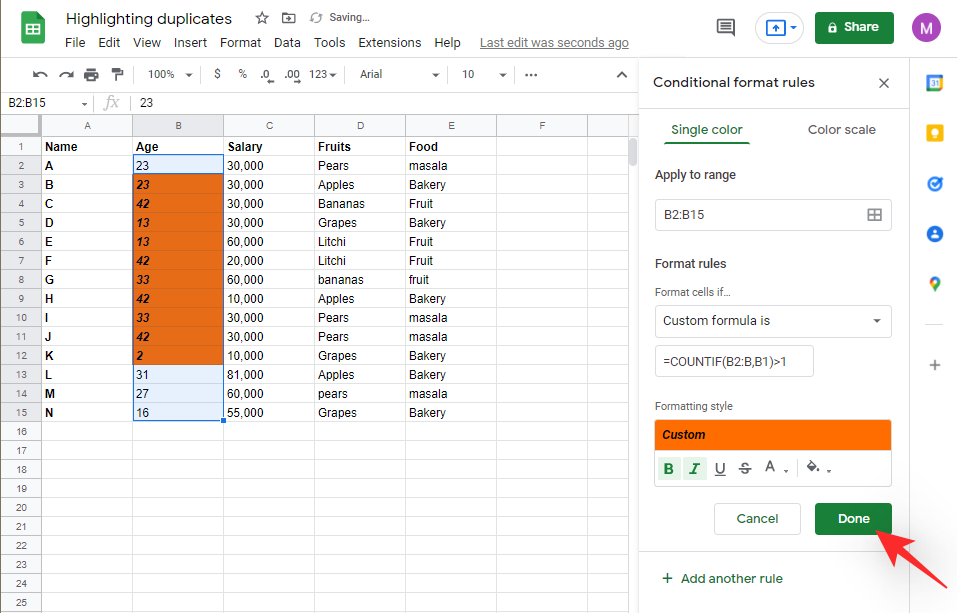The height and width of the screenshot is (613, 957).
Task: Open the 'Custom formula is' dropdown
Action: (x=772, y=321)
